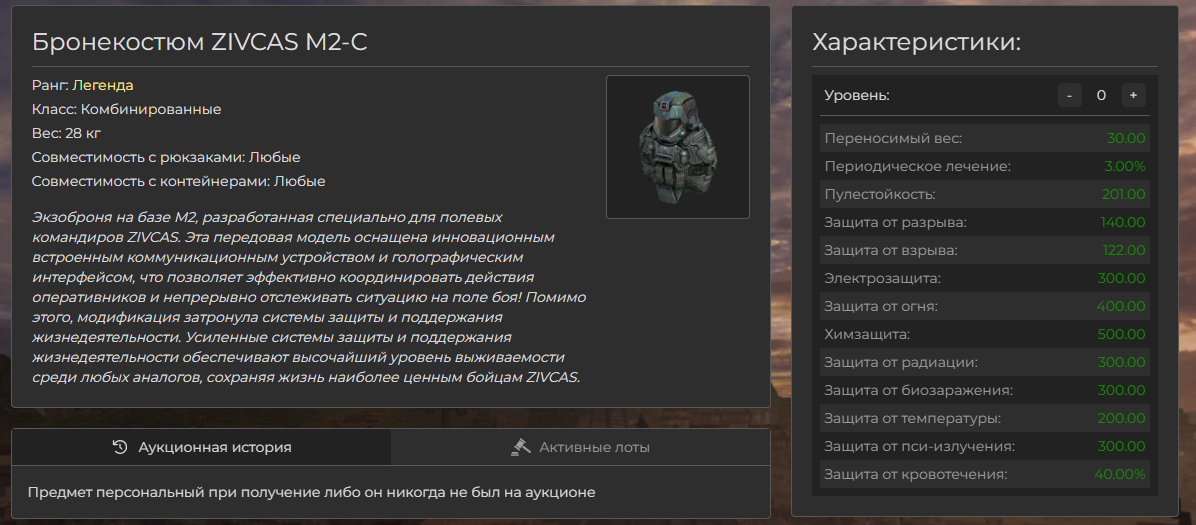The image size is (1196, 525).
Task: Select the Периодическое лечение row
Action: pos(985,166)
